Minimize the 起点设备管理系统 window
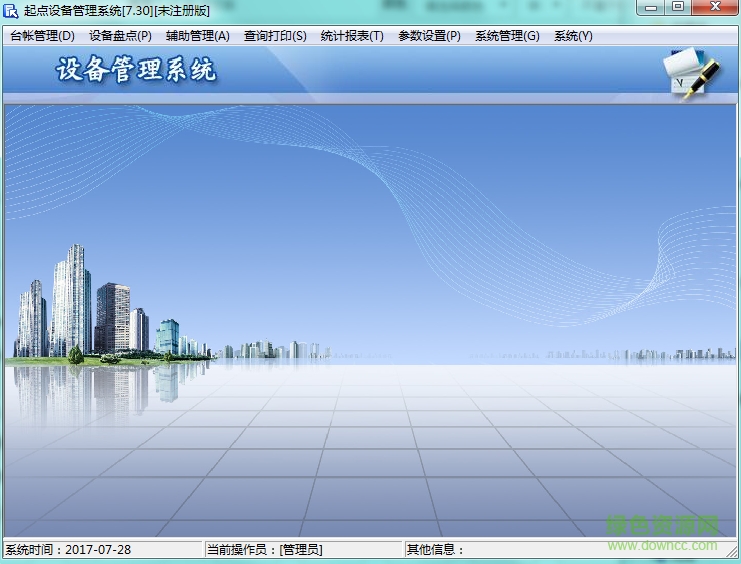 (653, 8)
